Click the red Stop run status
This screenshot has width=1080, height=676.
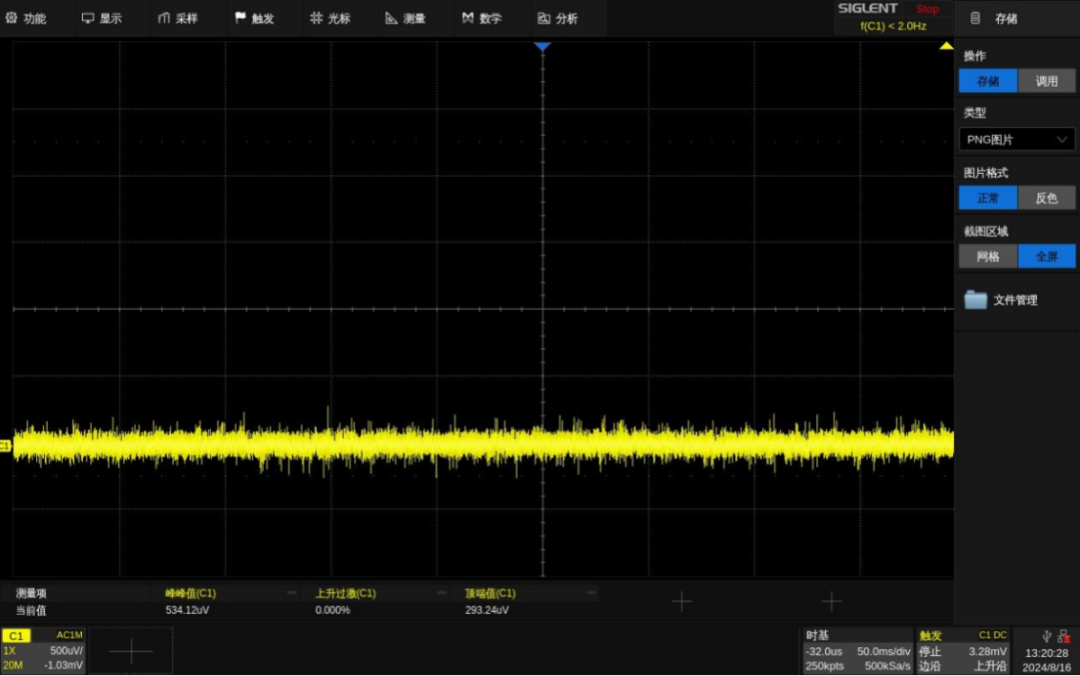click(x=927, y=9)
